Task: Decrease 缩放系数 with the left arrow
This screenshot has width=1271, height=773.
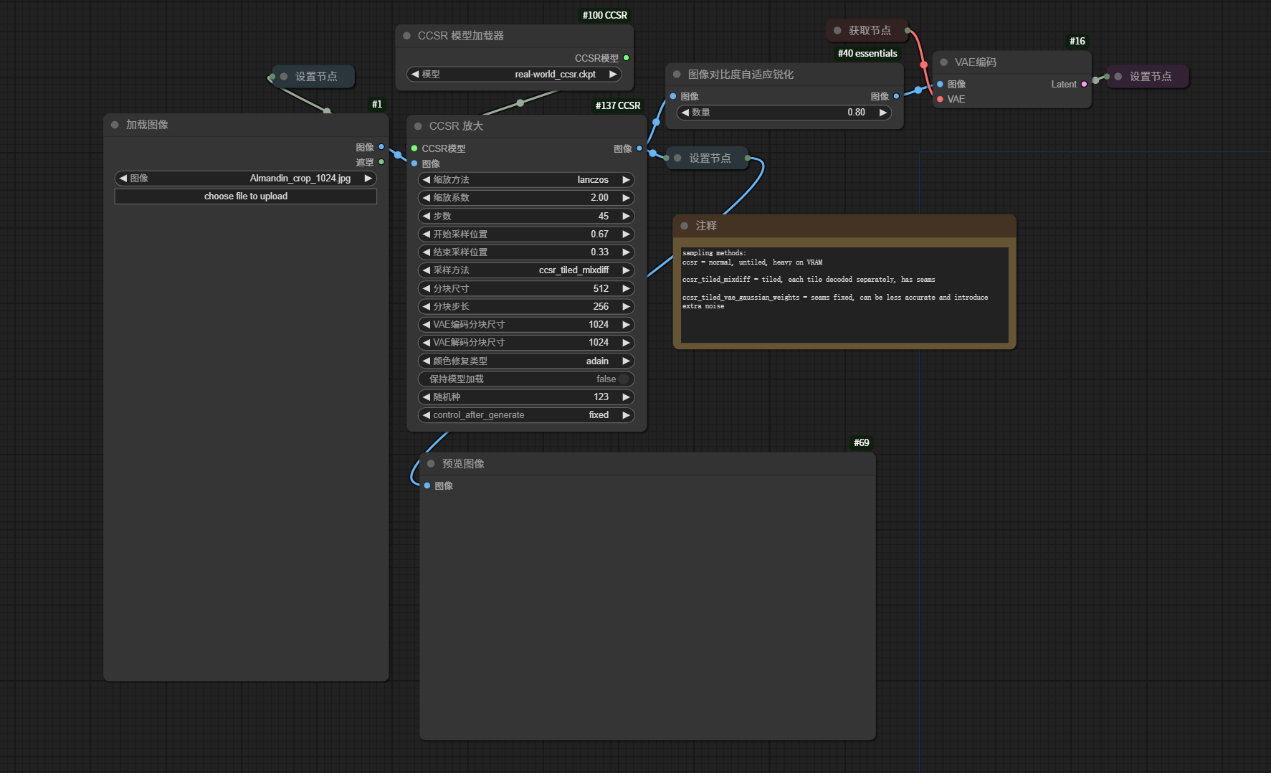Action: 426,198
